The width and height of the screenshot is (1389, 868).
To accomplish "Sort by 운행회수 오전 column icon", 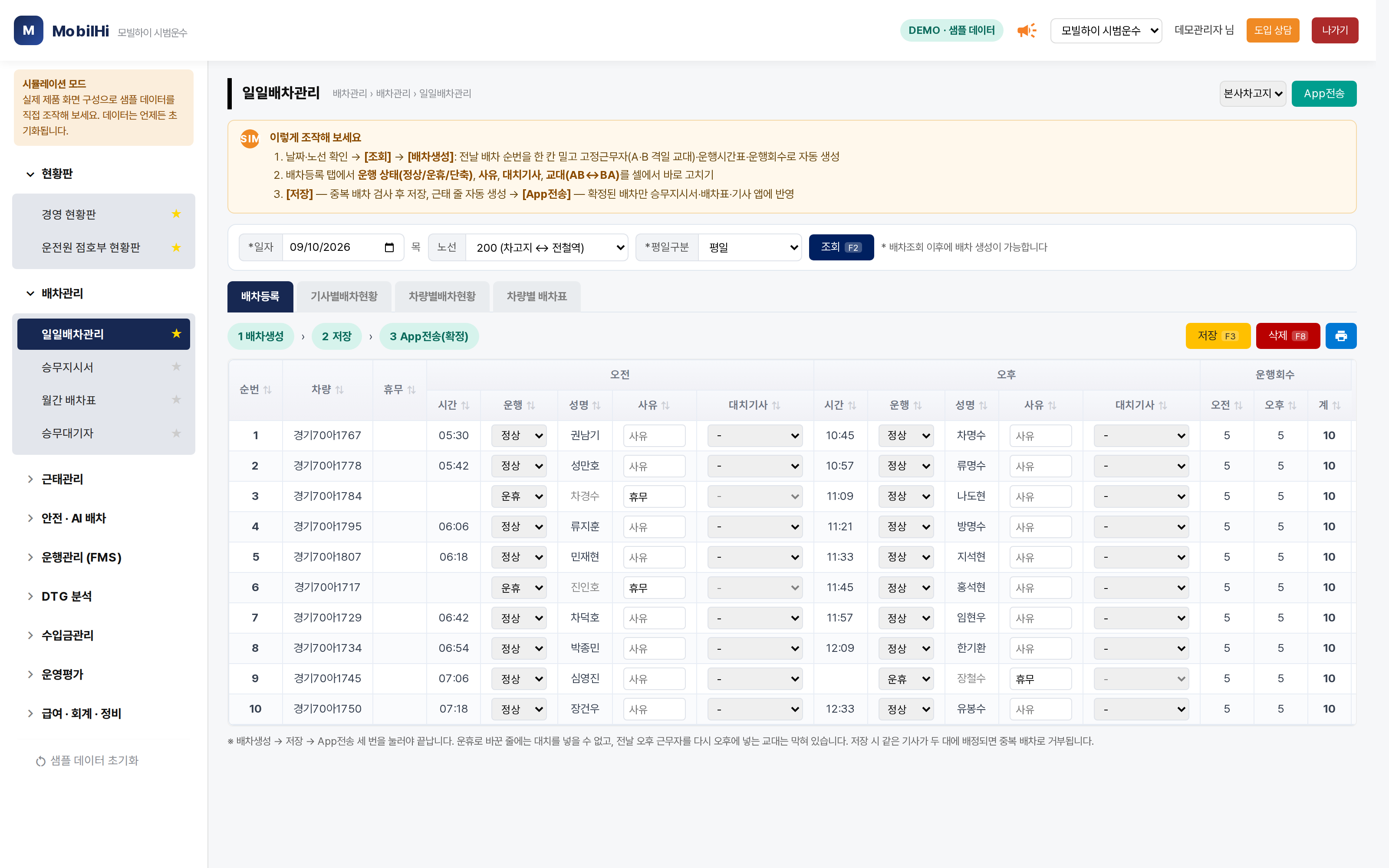I will (x=1238, y=405).
